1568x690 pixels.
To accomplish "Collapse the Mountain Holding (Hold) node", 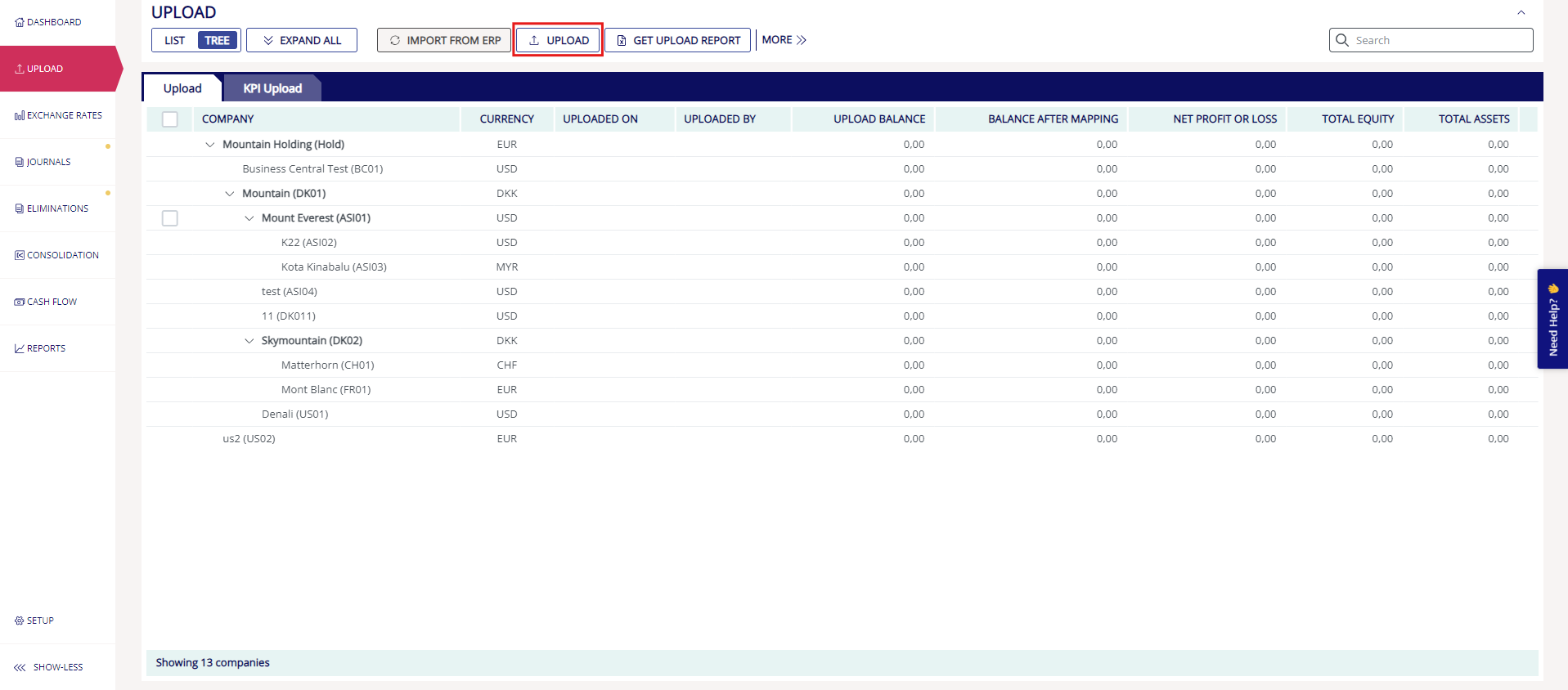I will pos(210,145).
